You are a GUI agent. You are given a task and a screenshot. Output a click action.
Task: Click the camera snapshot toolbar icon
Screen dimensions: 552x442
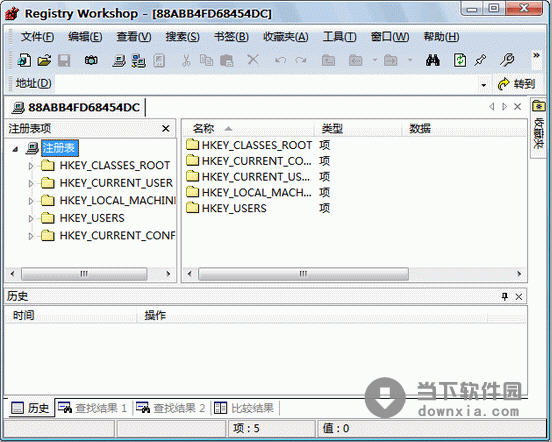[91, 61]
